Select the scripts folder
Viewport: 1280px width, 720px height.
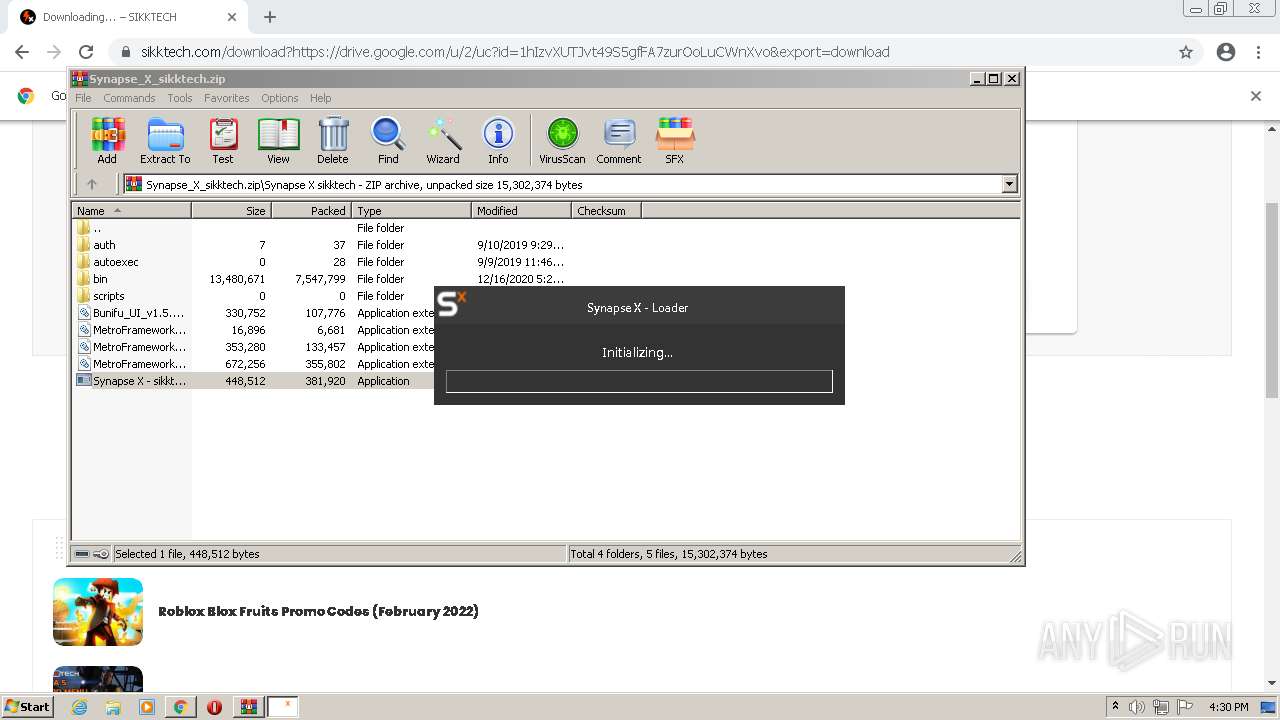pyautogui.click(x=108, y=296)
